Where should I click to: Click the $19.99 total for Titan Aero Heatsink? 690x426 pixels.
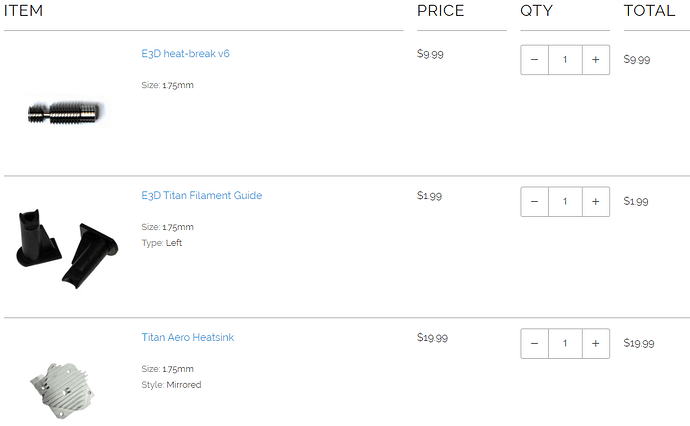pos(638,344)
